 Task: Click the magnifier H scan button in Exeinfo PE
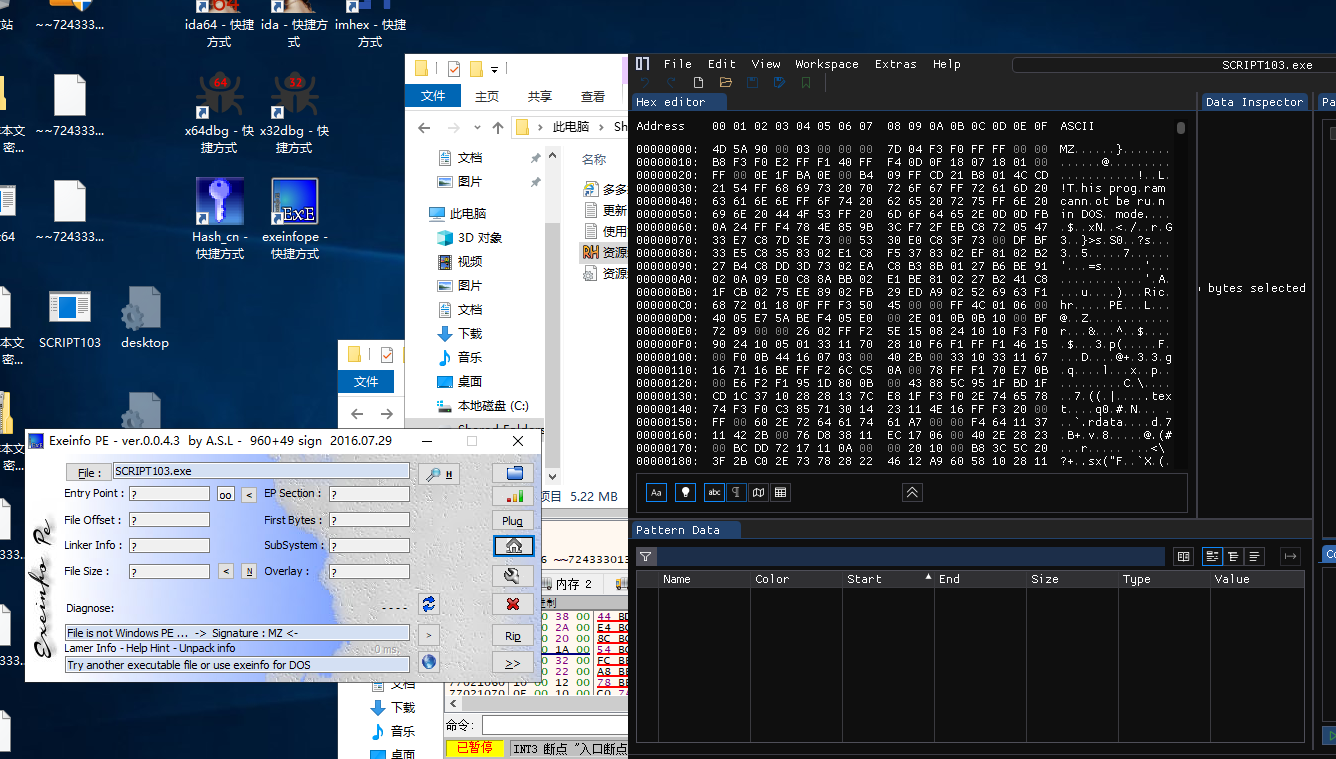[x=441, y=474]
